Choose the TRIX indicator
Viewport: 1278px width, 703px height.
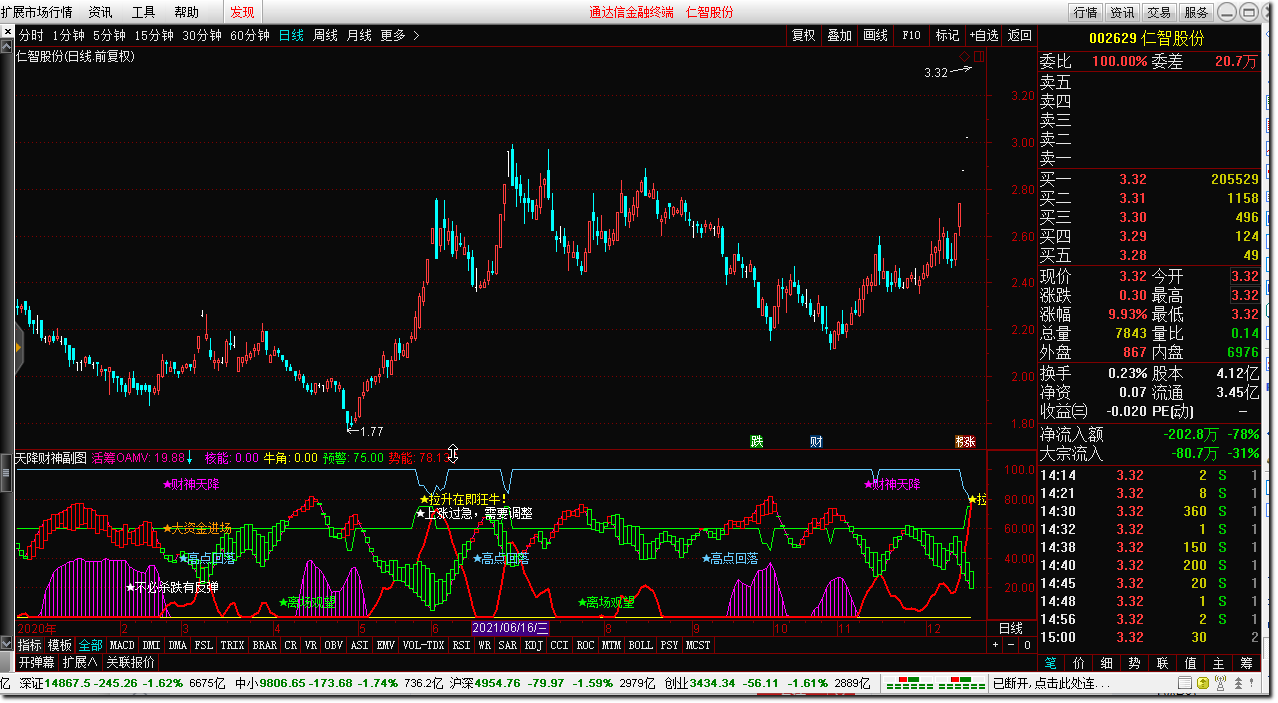pos(233,645)
